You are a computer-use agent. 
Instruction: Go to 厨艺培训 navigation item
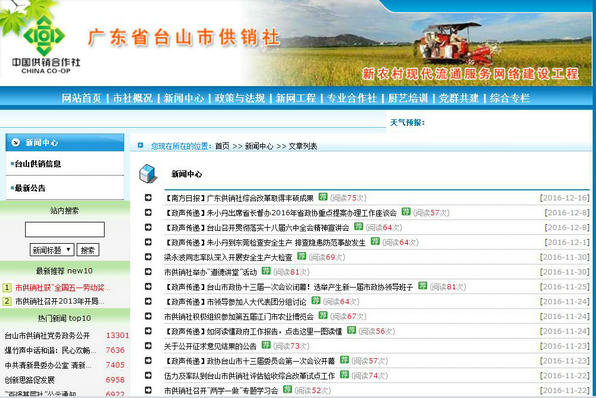click(408, 98)
